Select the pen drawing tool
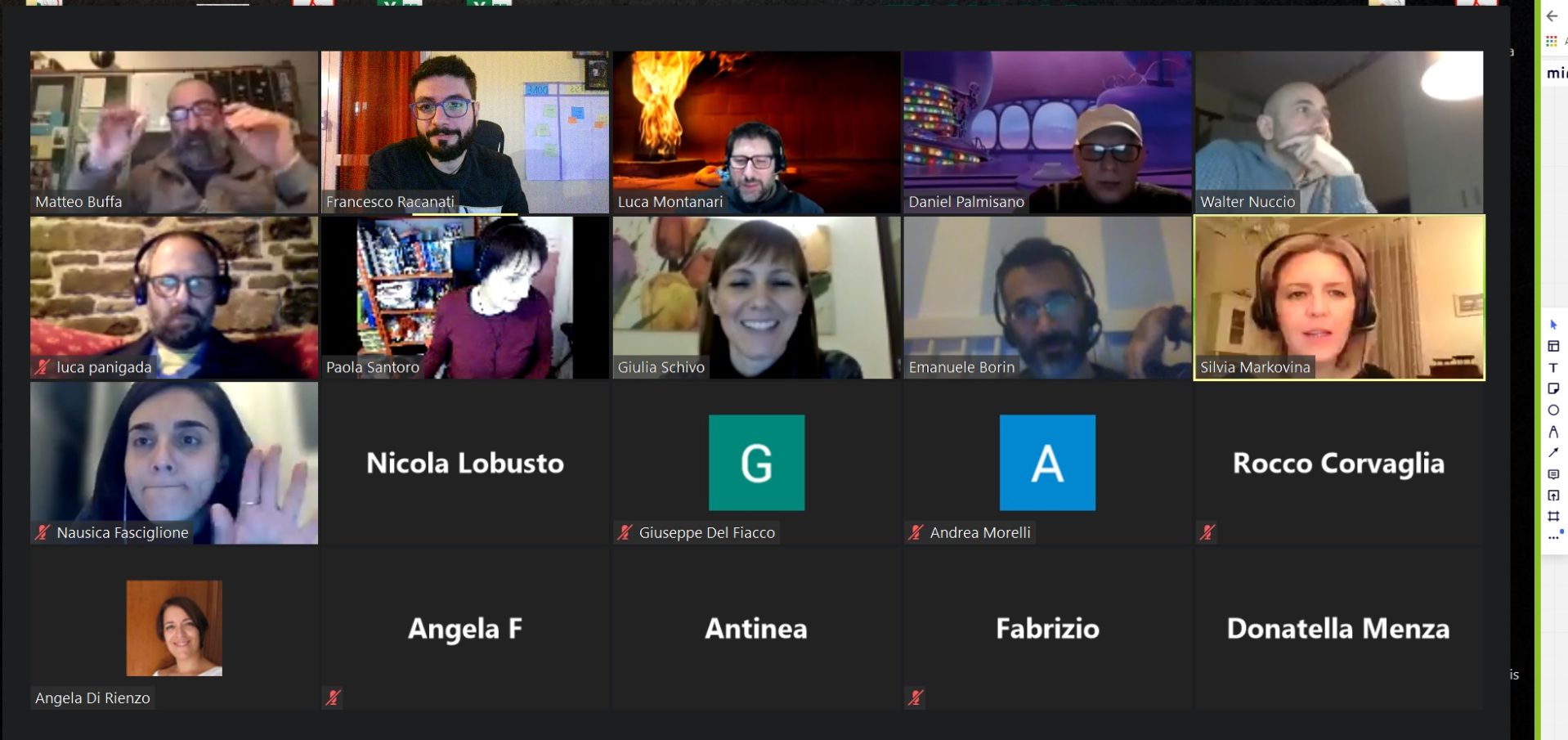 1553,431
